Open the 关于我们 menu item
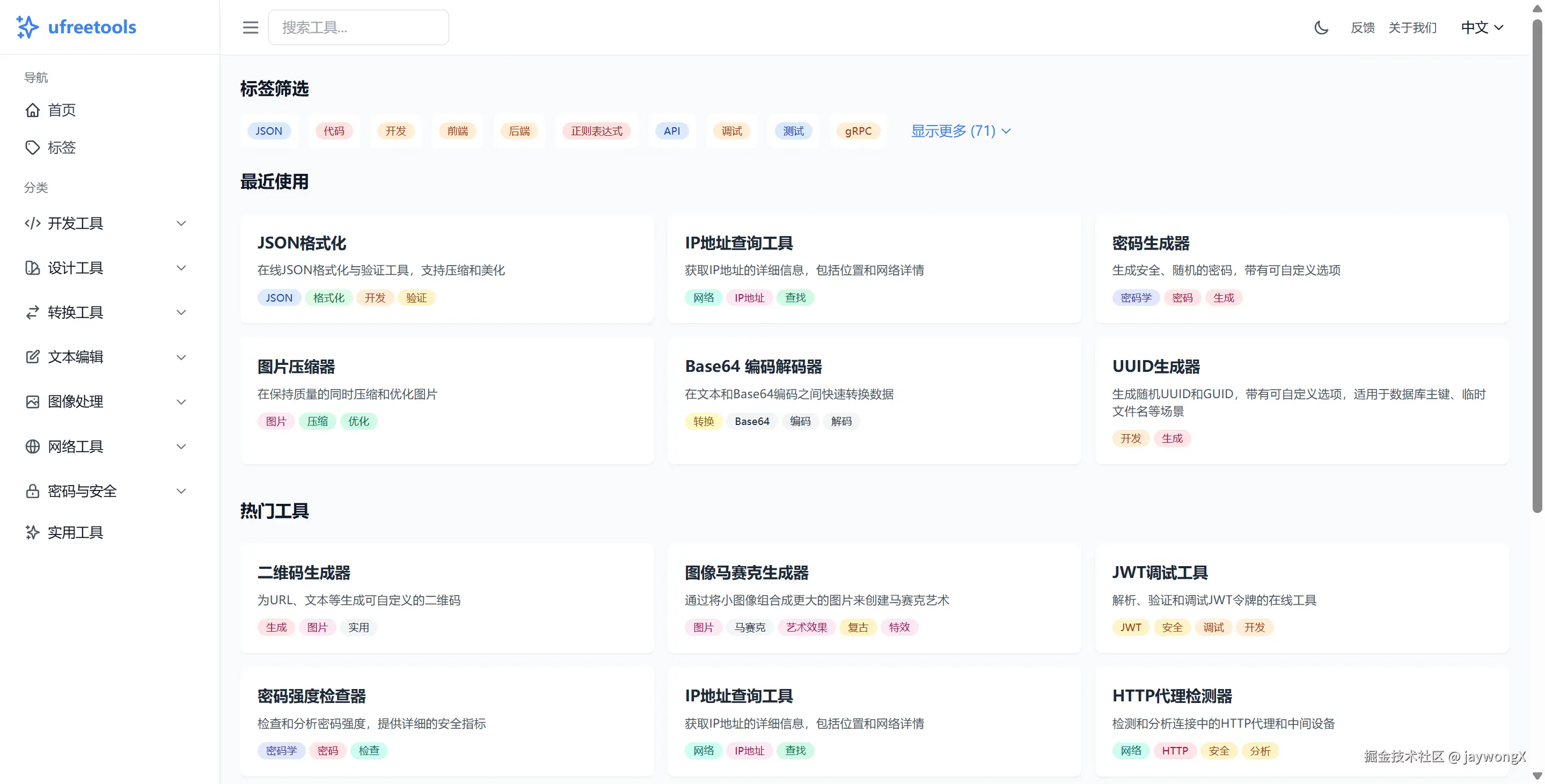This screenshot has width=1545, height=784. pyautogui.click(x=1413, y=27)
